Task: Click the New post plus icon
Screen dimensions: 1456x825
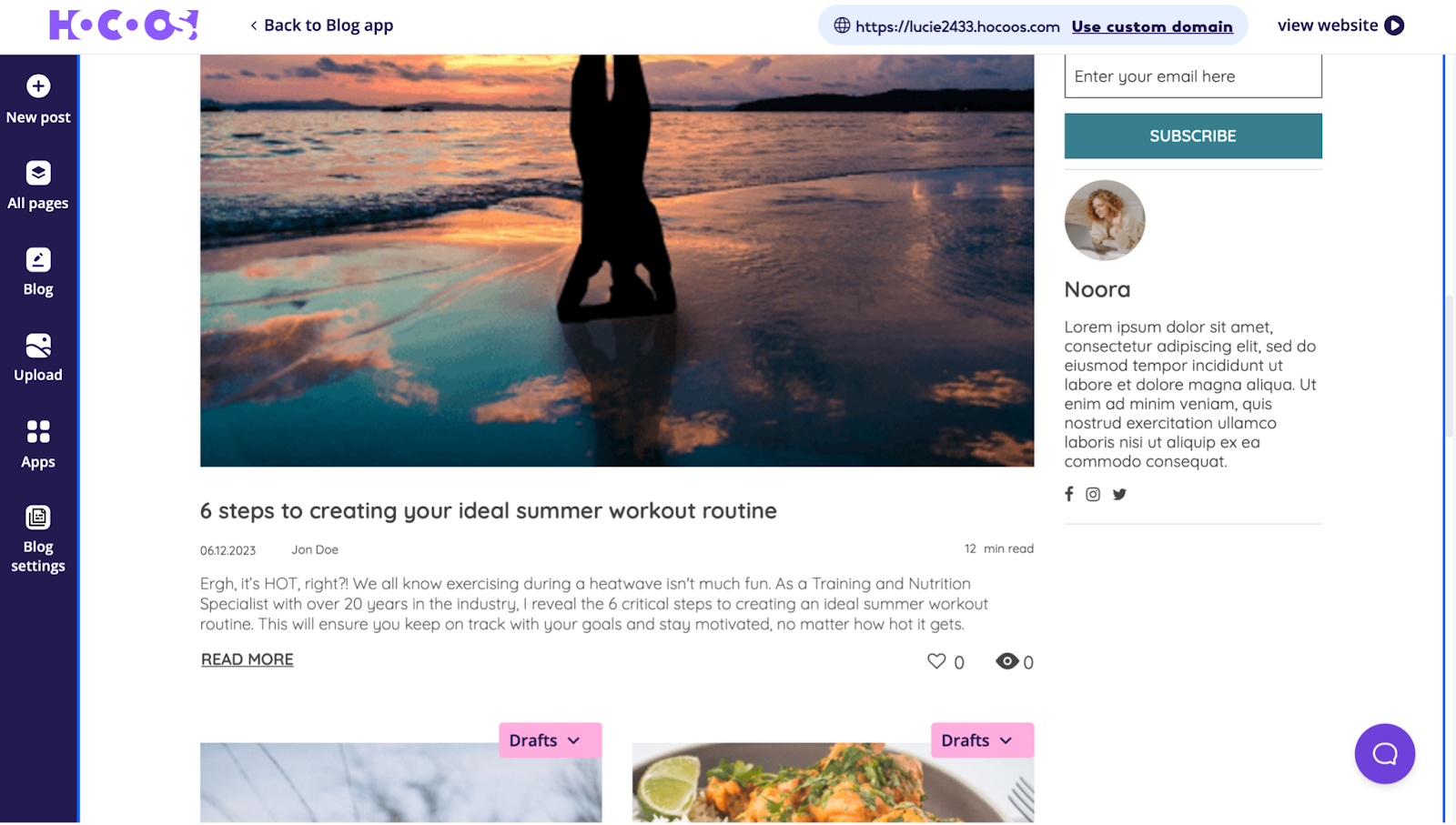Action: click(x=38, y=86)
